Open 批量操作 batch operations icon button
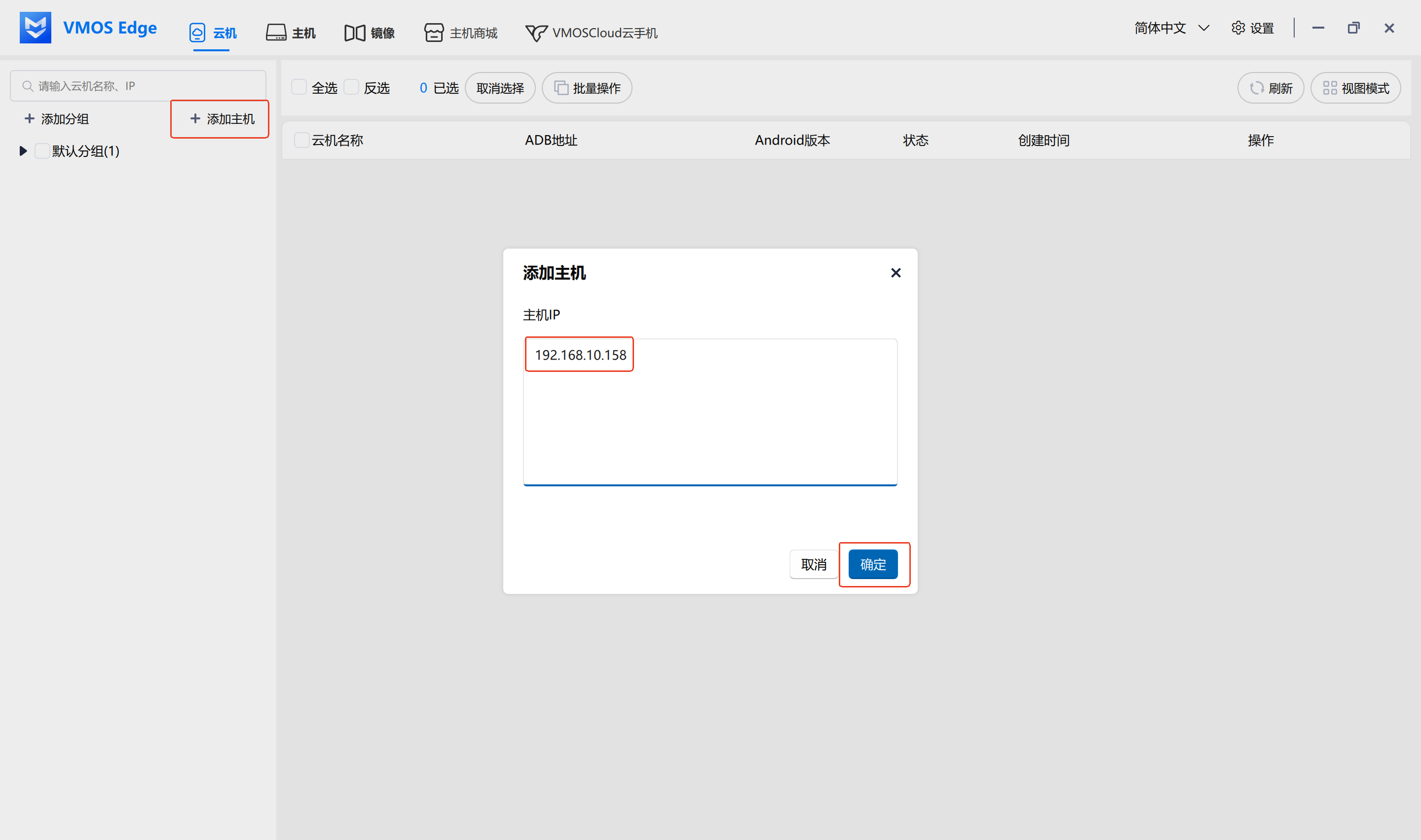Image resolution: width=1421 pixels, height=840 pixels. (561, 88)
